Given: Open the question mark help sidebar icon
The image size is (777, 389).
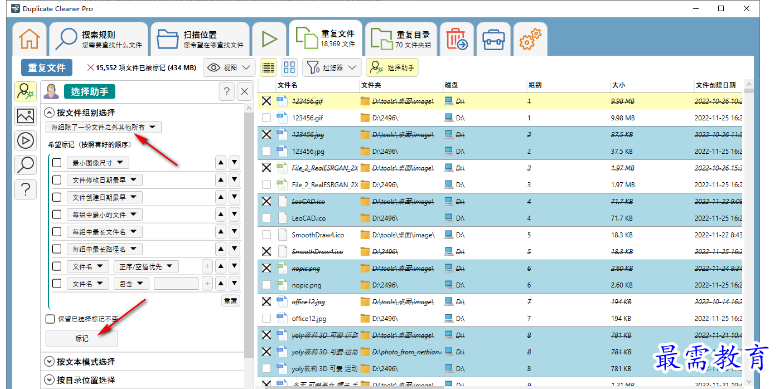Looking at the screenshot, I should (25, 189).
